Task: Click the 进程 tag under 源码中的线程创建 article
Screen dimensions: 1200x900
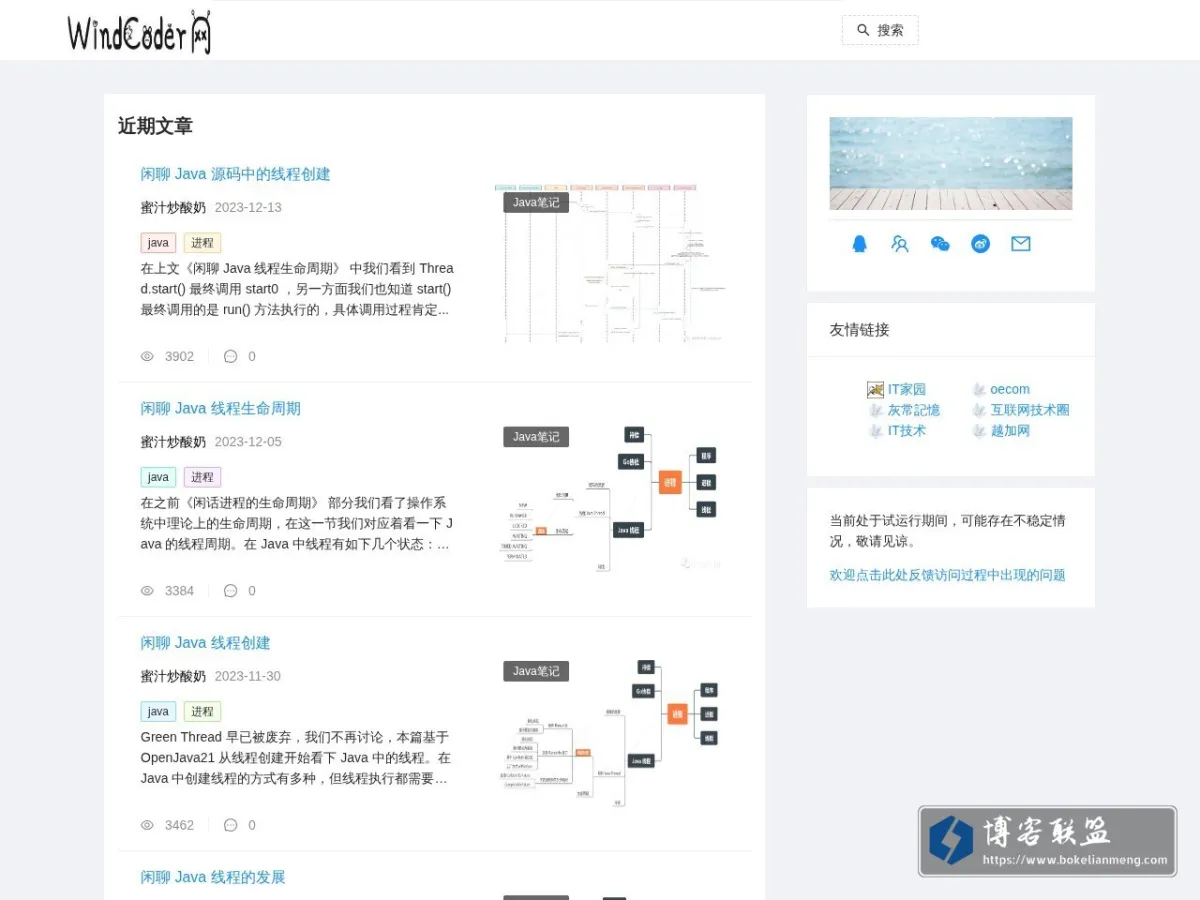Action: [202, 243]
